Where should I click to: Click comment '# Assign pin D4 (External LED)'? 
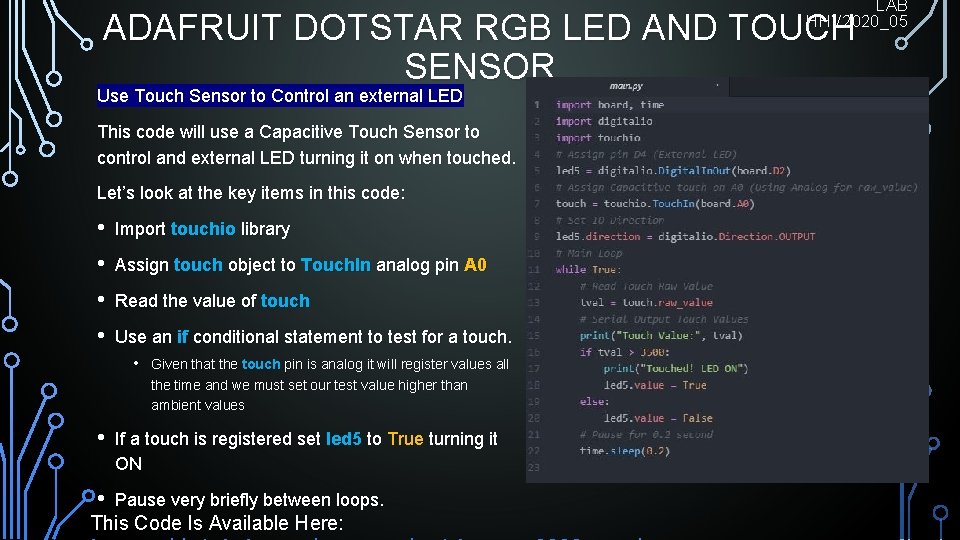click(x=646, y=155)
